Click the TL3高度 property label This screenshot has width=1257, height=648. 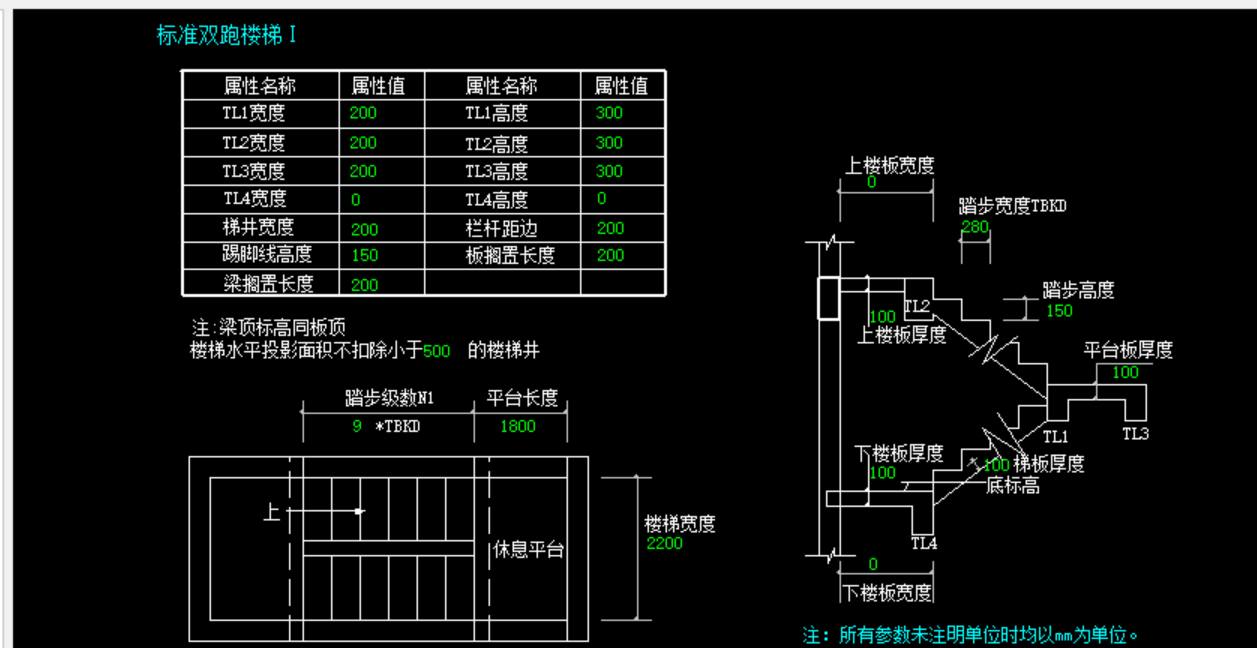tap(496, 171)
